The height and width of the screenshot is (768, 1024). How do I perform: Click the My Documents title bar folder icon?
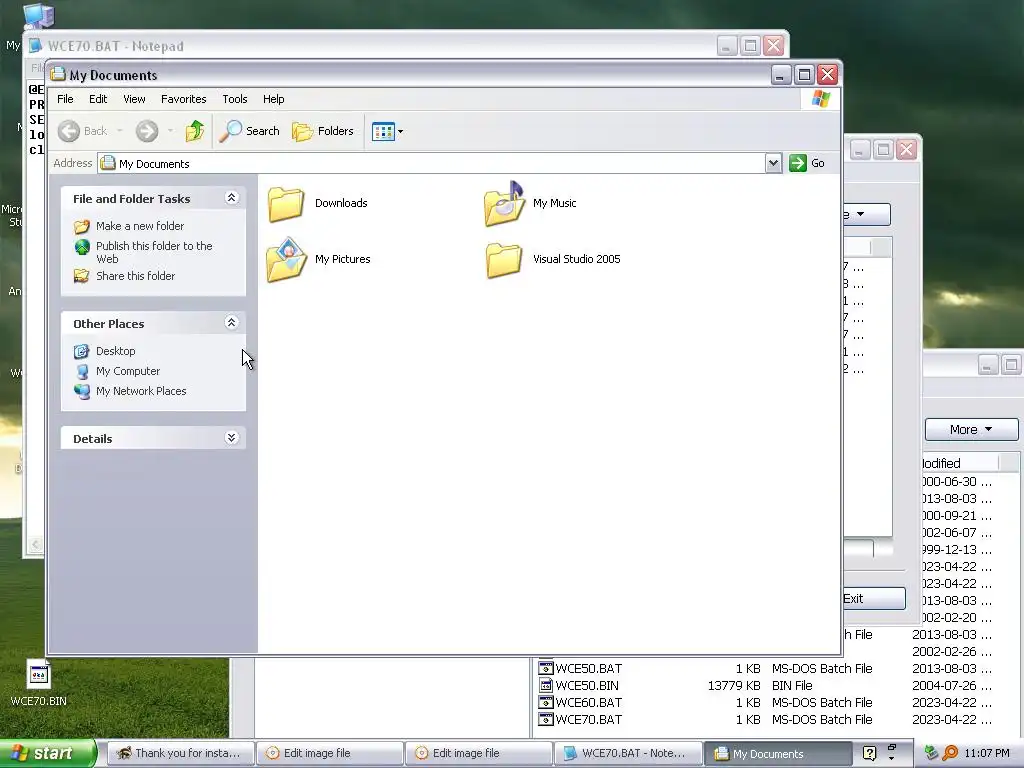click(58, 74)
